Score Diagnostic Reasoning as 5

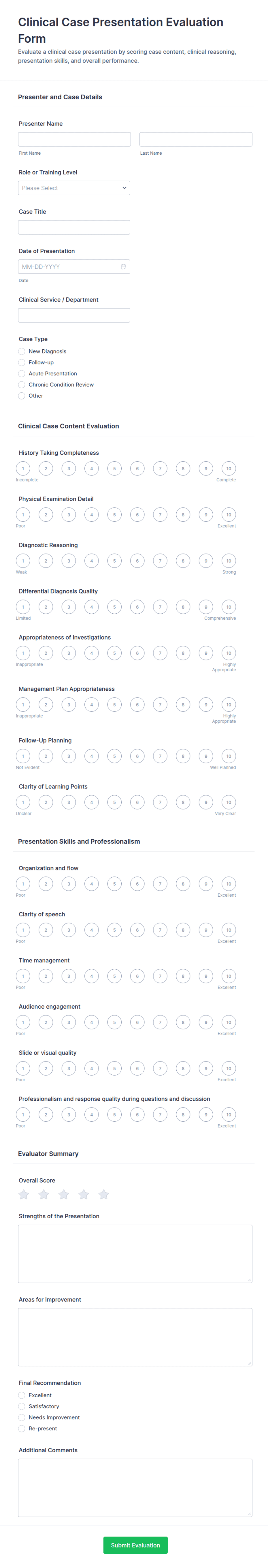(x=114, y=561)
